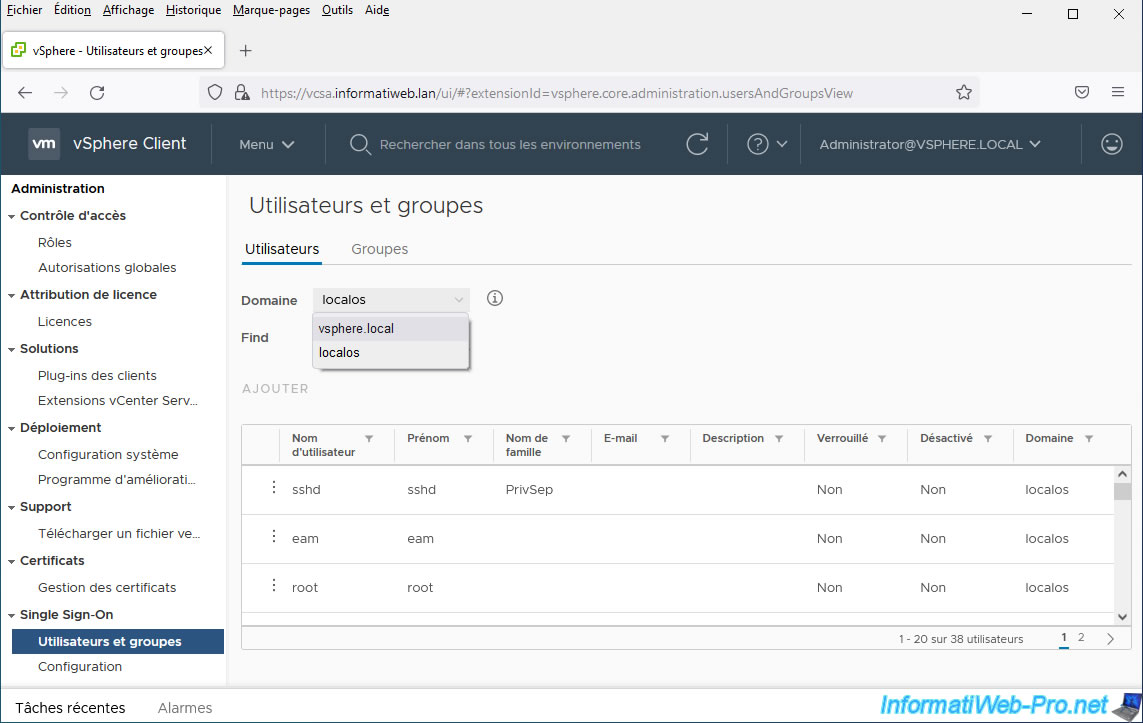The height and width of the screenshot is (723, 1143).
Task: Reload the page in the browser toolbar
Action: tap(97, 93)
